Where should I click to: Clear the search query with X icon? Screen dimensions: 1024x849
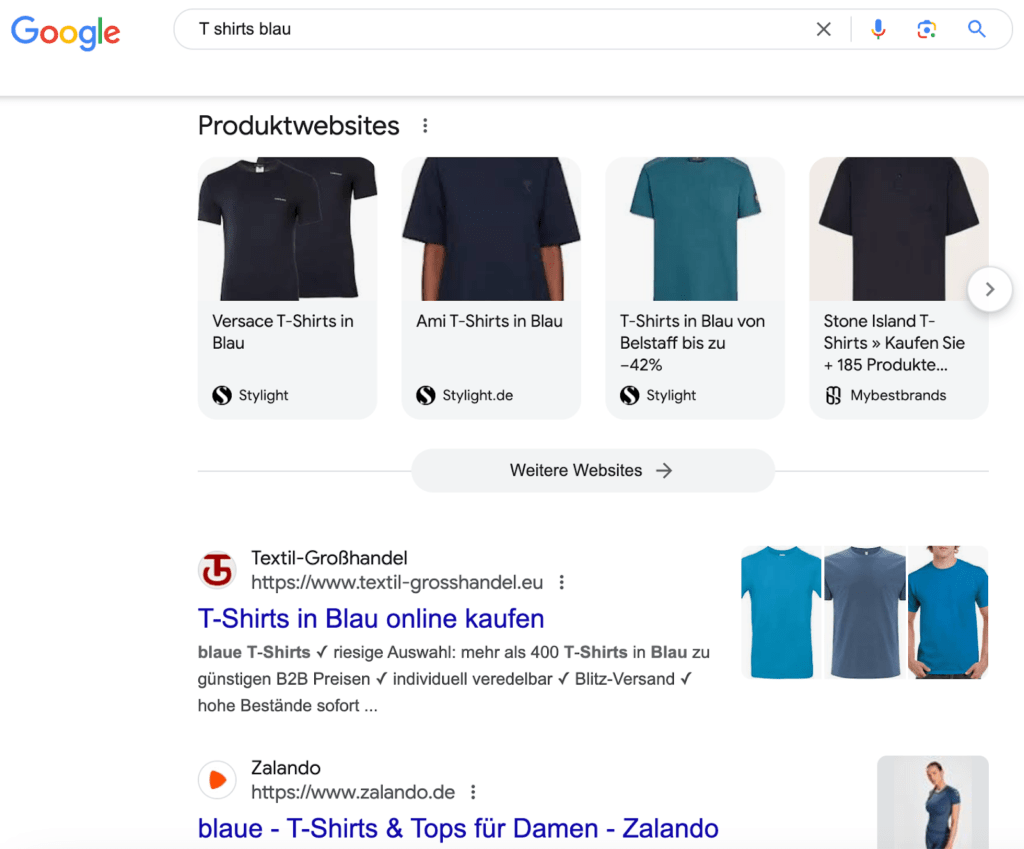tap(823, 30)
